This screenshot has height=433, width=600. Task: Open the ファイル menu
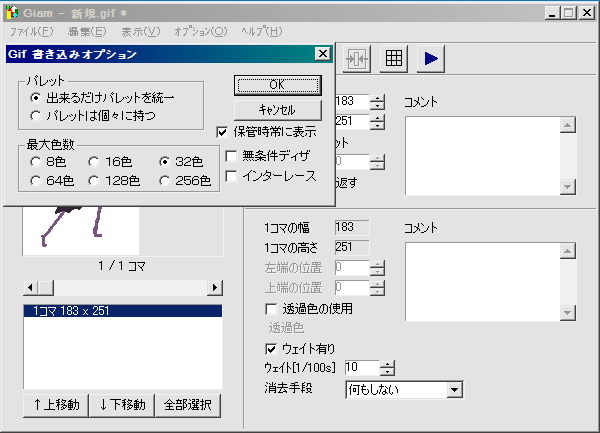32,32
